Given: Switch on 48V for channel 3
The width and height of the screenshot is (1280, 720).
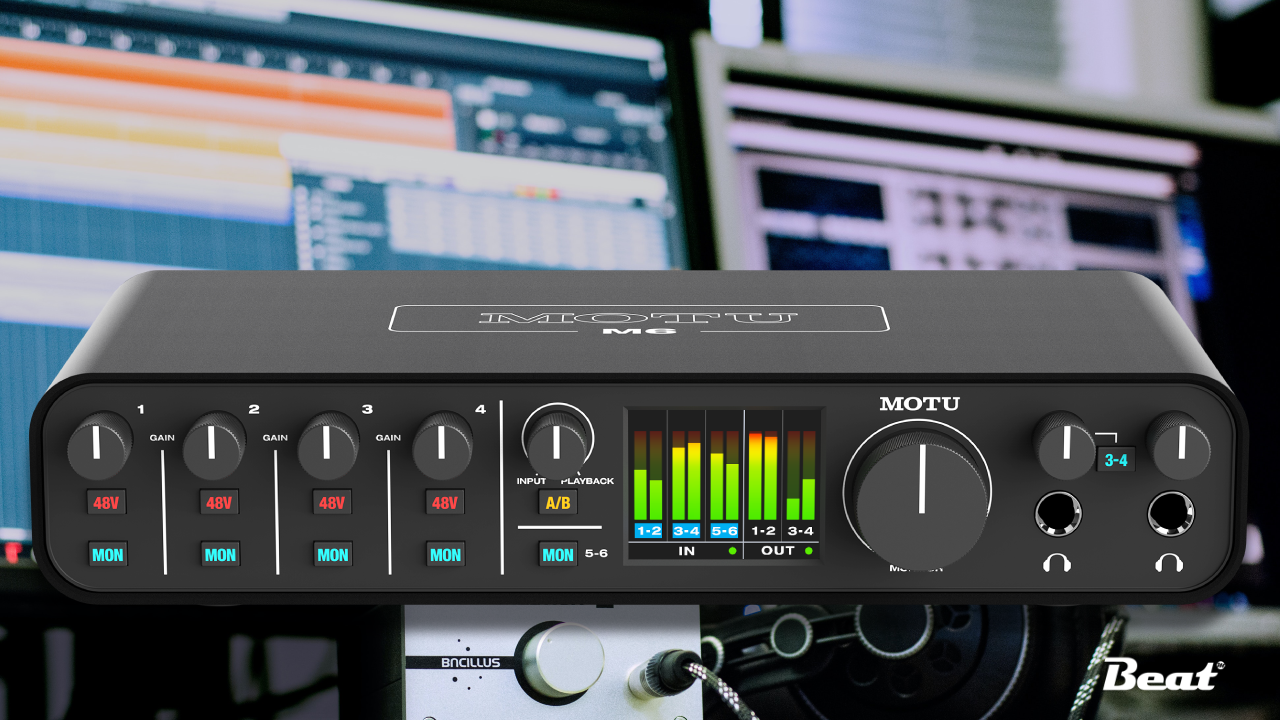Looking at the screenshot, I should [x=332, y=503].
